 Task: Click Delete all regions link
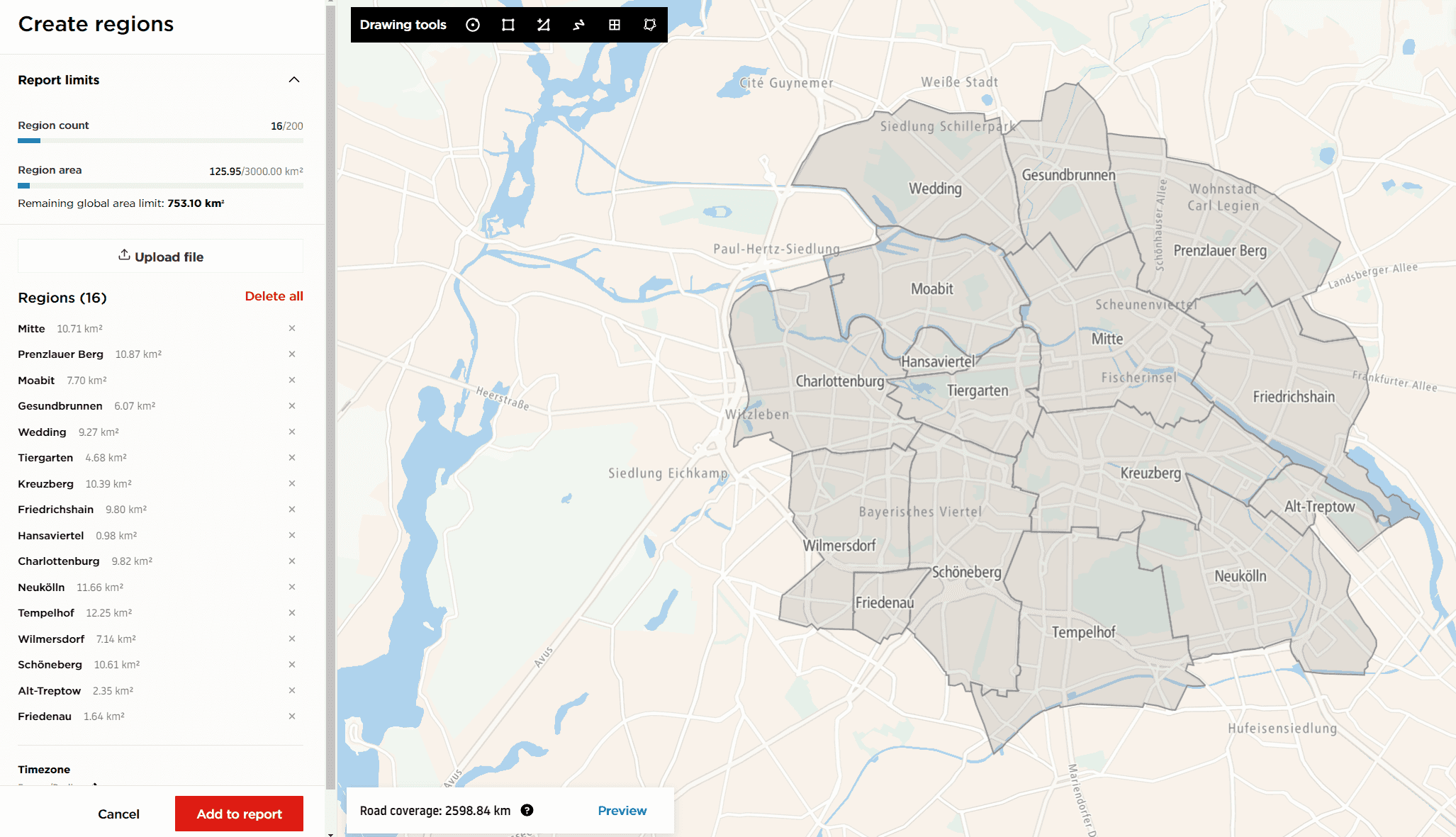(x=274, y=296)
